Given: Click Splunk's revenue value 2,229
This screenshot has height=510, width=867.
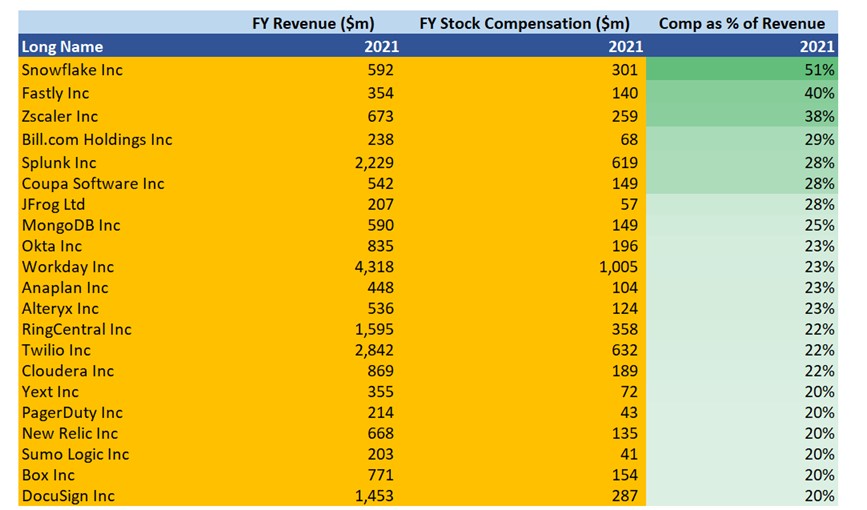Looking at the screenshot, I should pyautogui.click(x=374, y=163).
